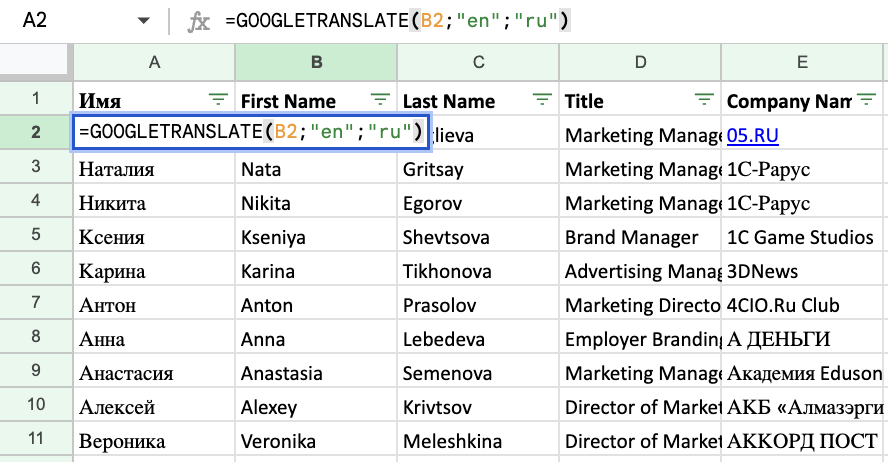Open the filter icon in Имя header
This screenshot has width=888, height=462.
(x=217, y=100)
